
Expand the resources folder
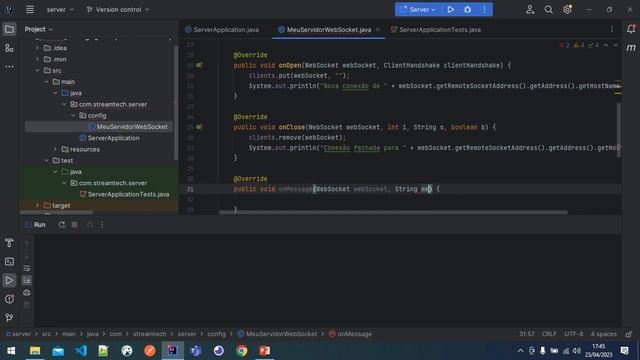click(56, 149)
